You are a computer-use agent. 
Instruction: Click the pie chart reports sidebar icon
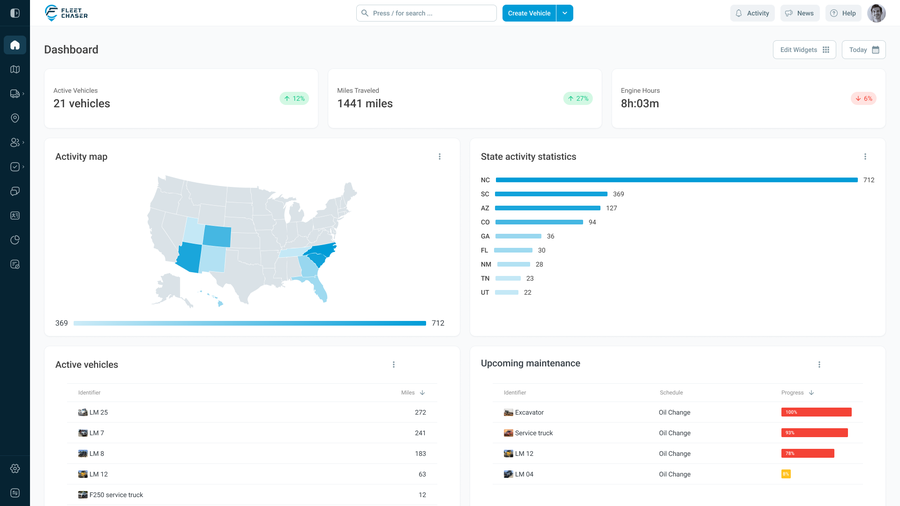pyautogui.click(x=15, y=240)
